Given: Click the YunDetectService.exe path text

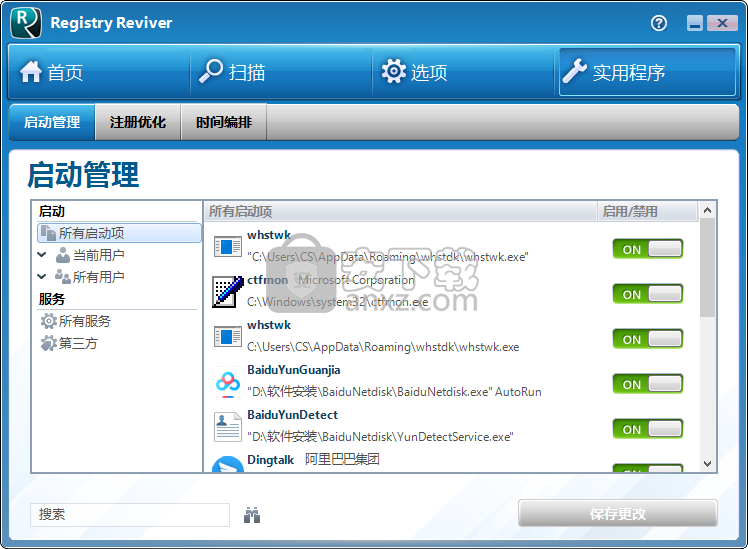Looking at the screenshot, I should [380, 436].
